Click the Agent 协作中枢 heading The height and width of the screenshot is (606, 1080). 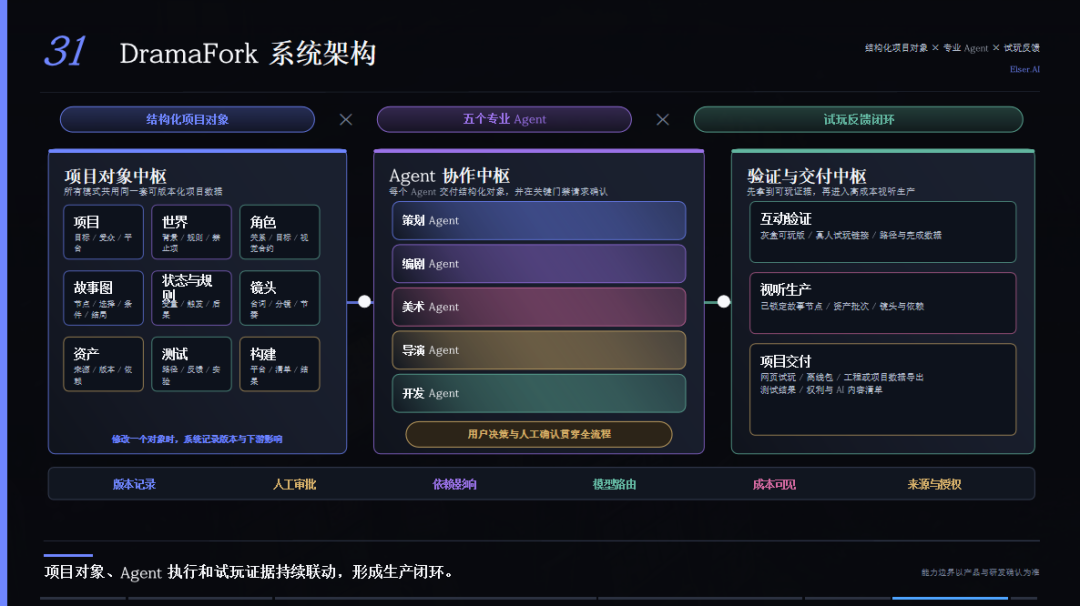click(449, 176)
